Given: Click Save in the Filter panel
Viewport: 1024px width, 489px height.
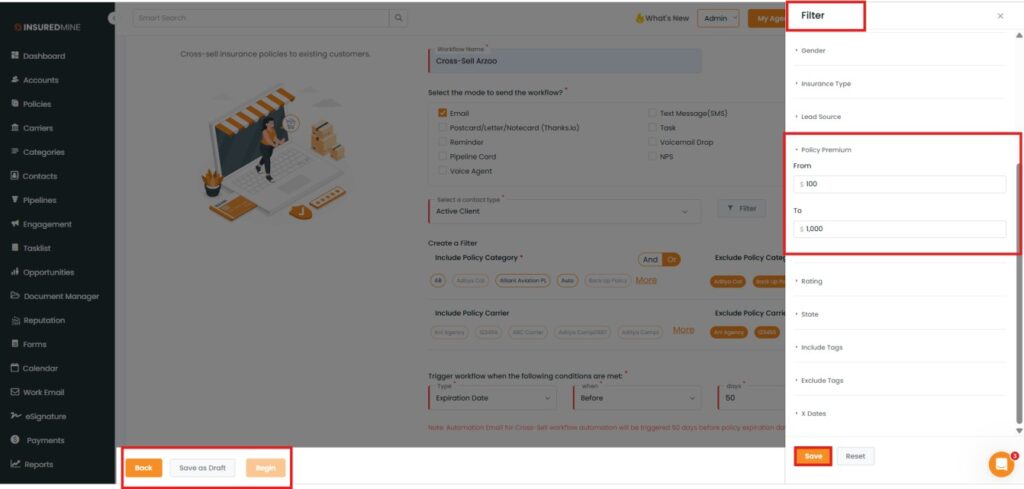Looking at the screenshot, I should click(813, 456).
